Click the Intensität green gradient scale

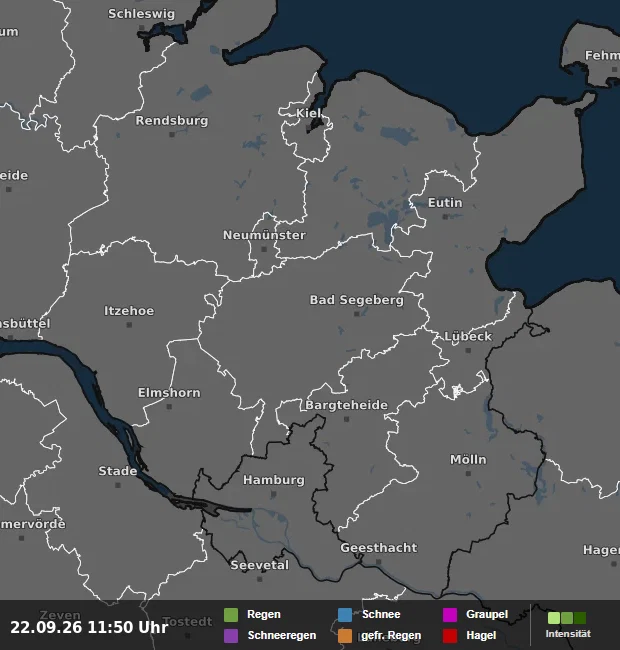point(567,618)
